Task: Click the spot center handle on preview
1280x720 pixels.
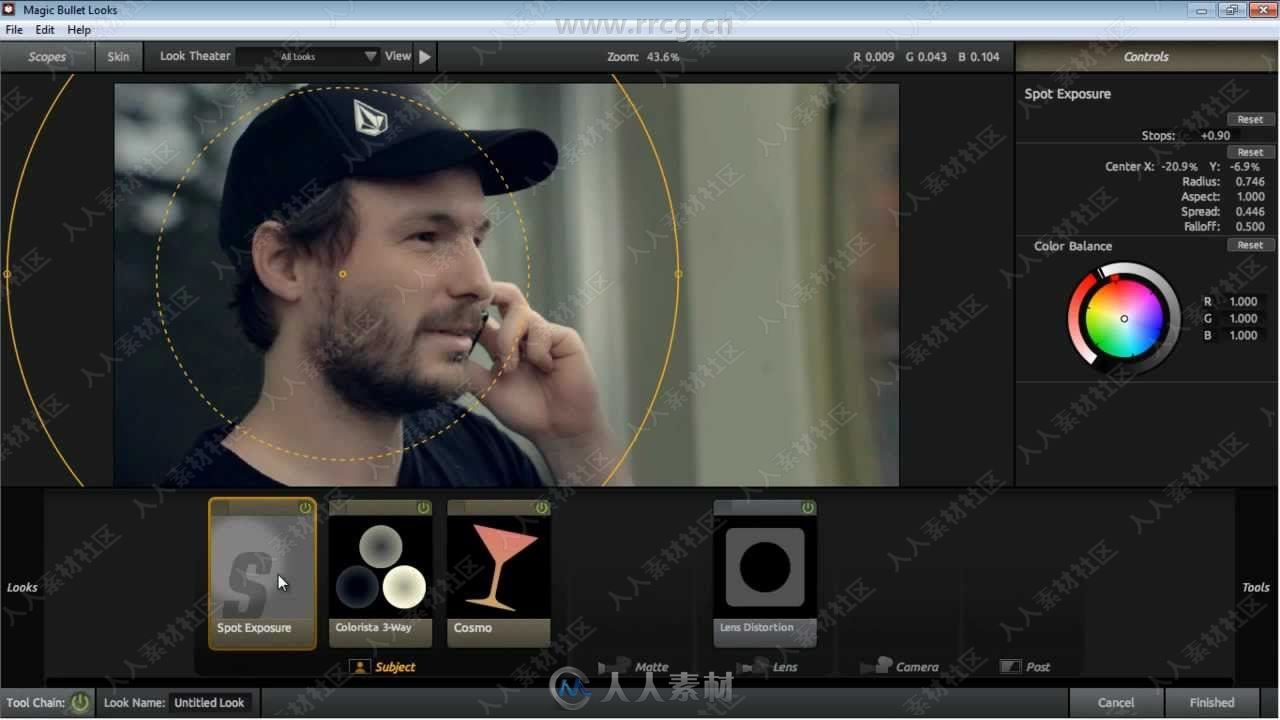Action: point(343,274)
